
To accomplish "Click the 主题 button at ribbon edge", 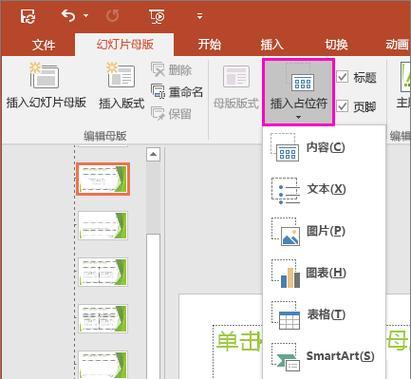I will point(404,85).
